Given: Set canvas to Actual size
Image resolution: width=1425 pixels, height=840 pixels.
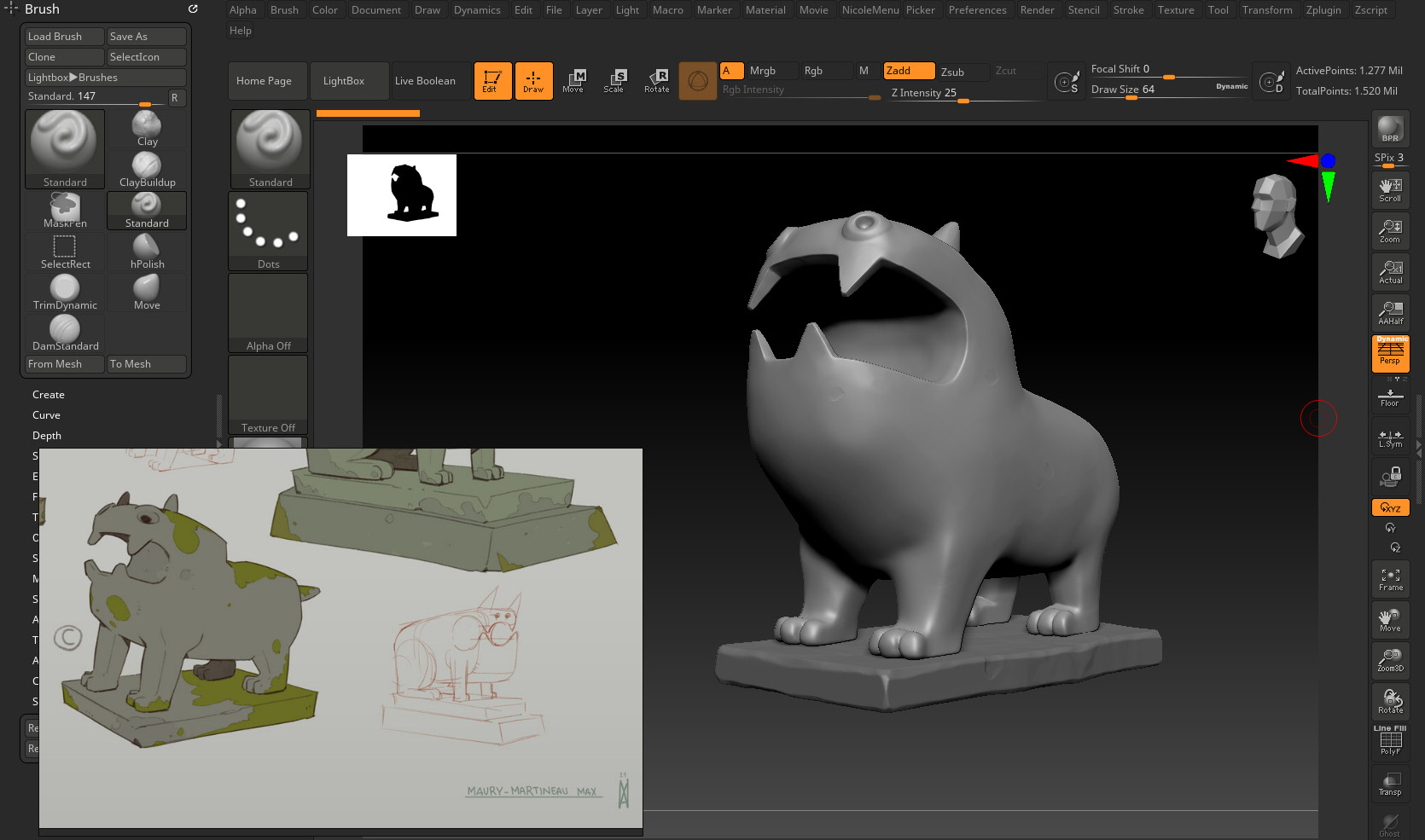Looking at the screenshot, I should coord(1390,272).
